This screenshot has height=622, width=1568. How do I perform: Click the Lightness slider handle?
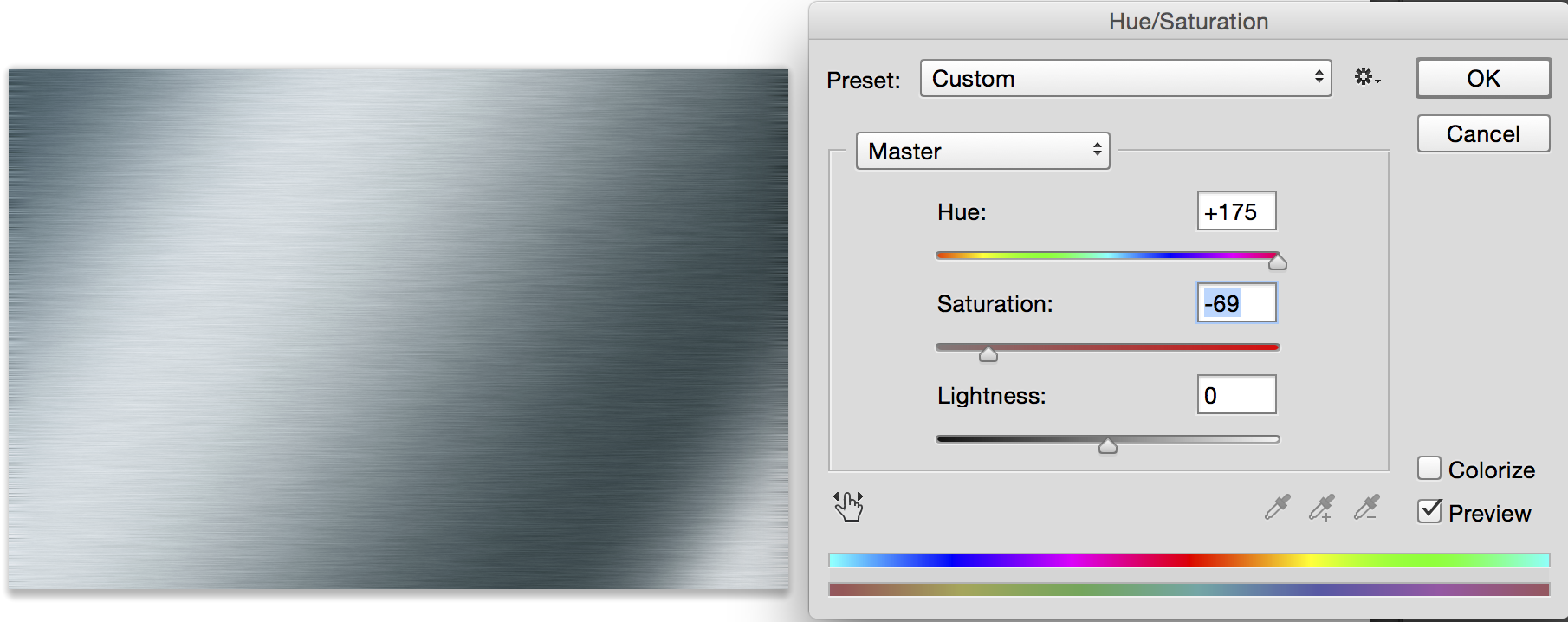[x=1108, y=445]
